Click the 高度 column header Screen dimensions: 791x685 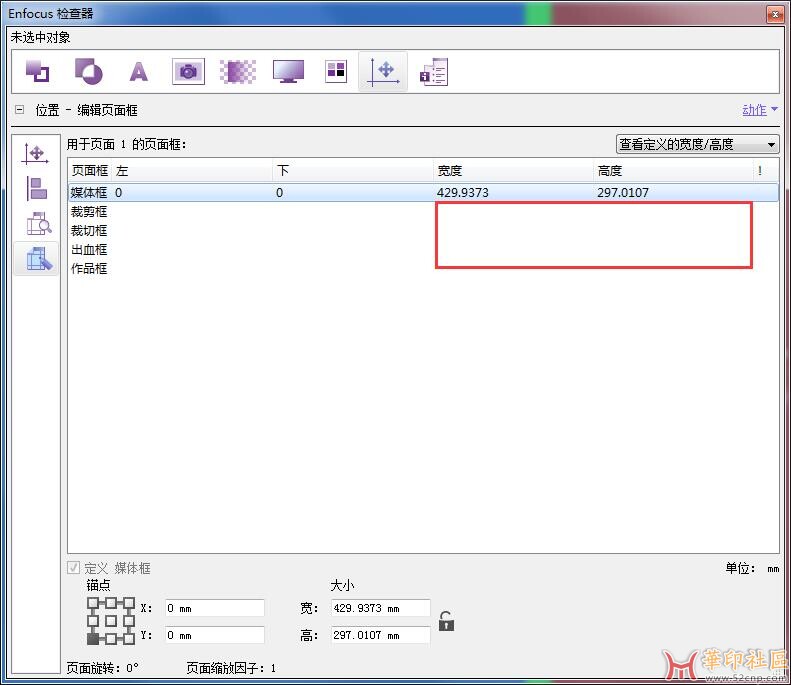(x=673, y=170)
